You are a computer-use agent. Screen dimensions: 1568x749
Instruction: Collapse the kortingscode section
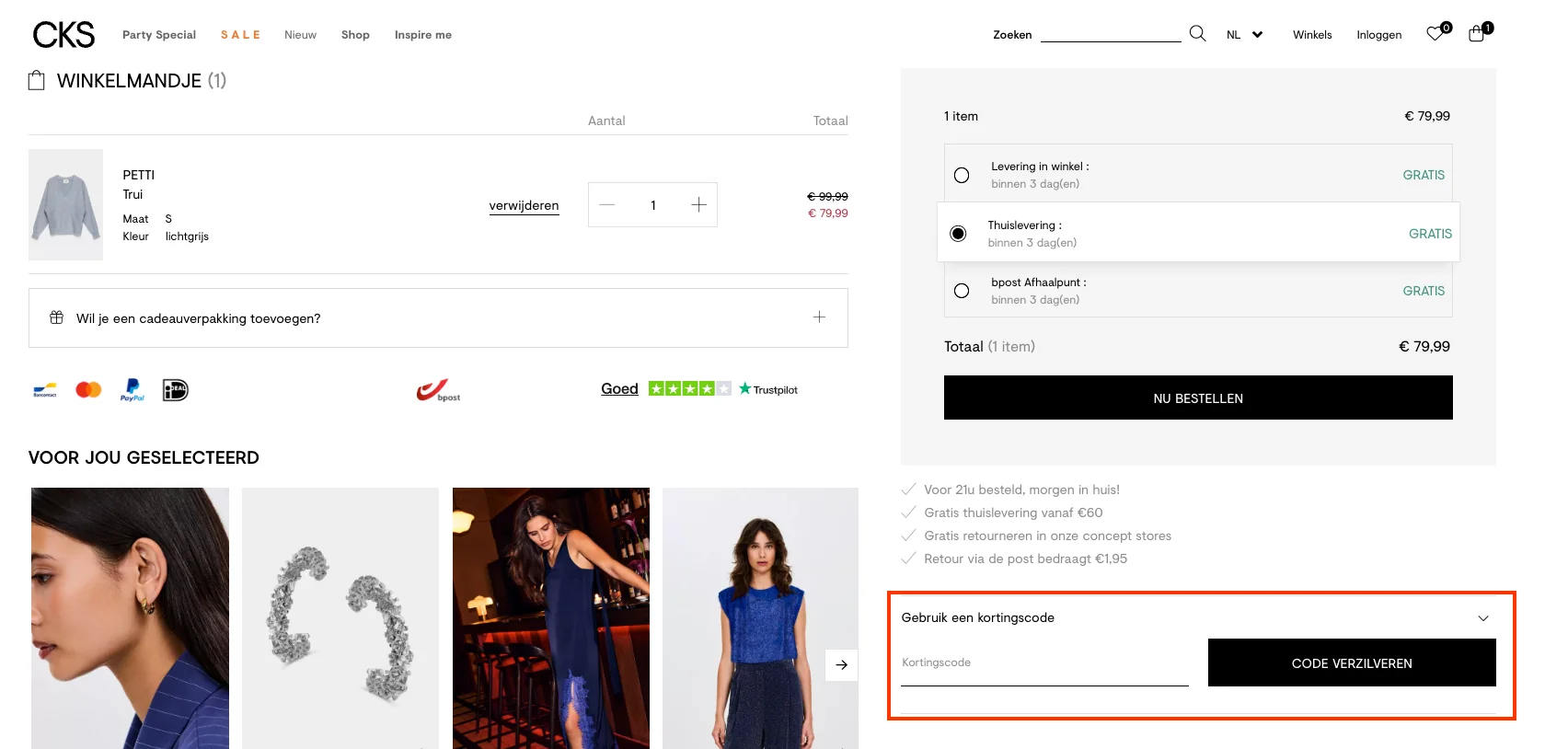click(1482, 618)
